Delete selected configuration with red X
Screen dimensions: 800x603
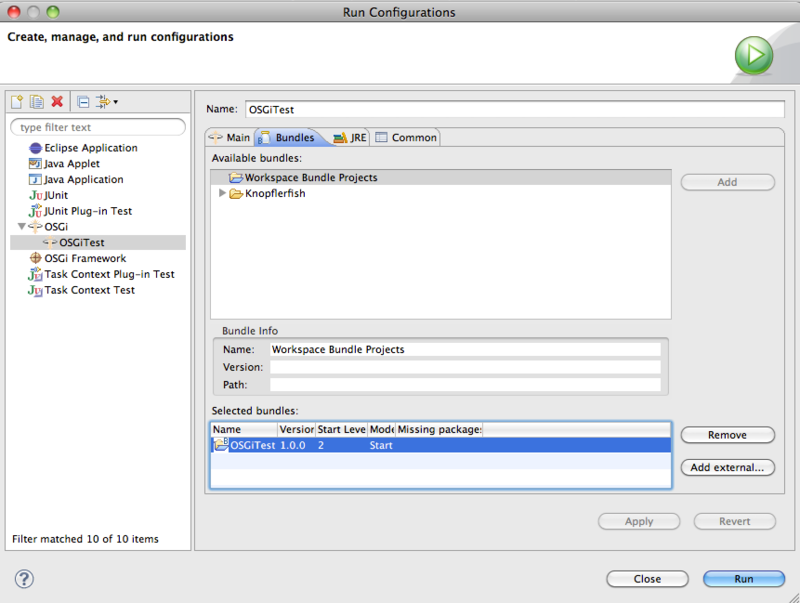tap(57, 102)
